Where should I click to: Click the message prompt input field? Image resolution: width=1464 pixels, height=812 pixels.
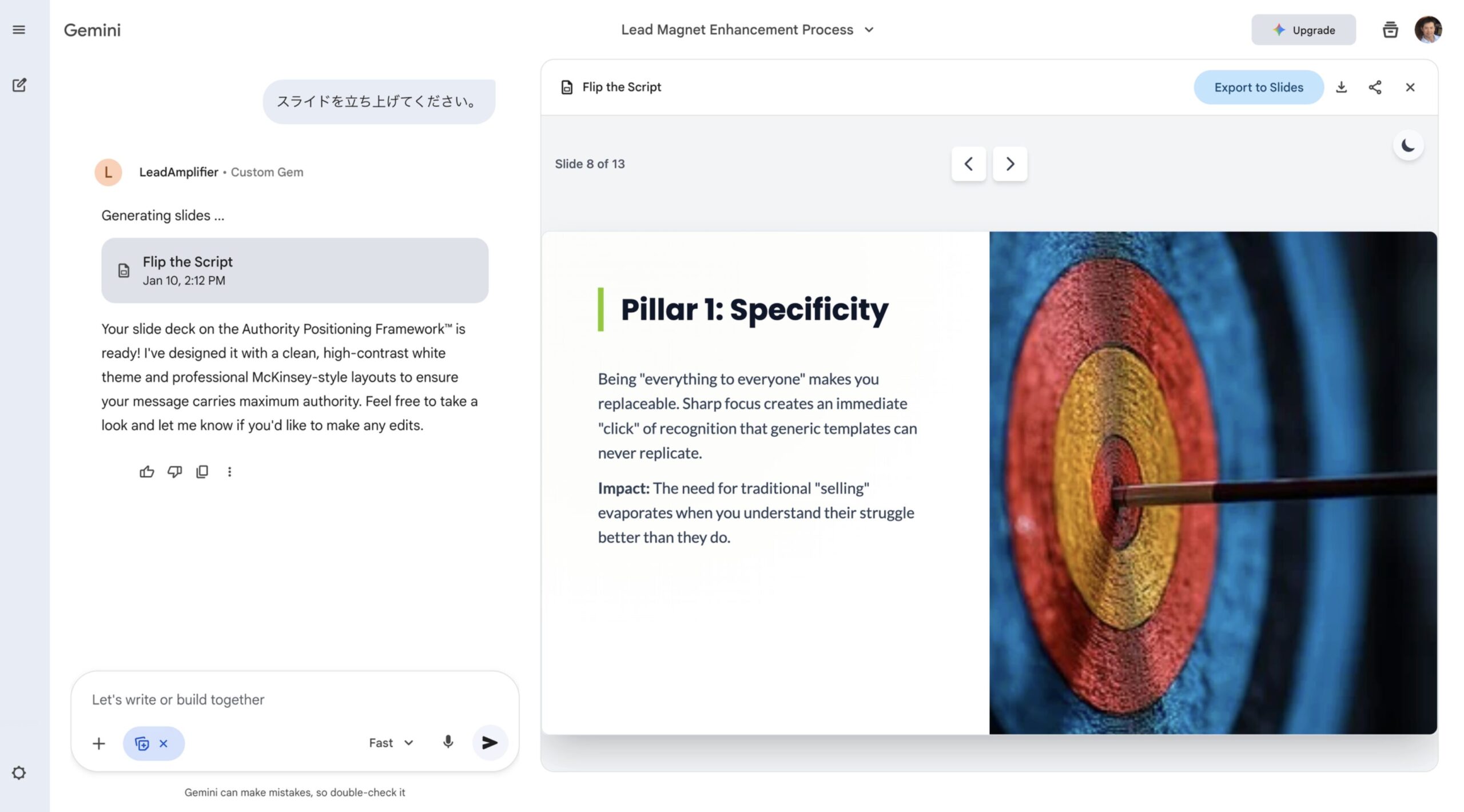click(295, 699)
